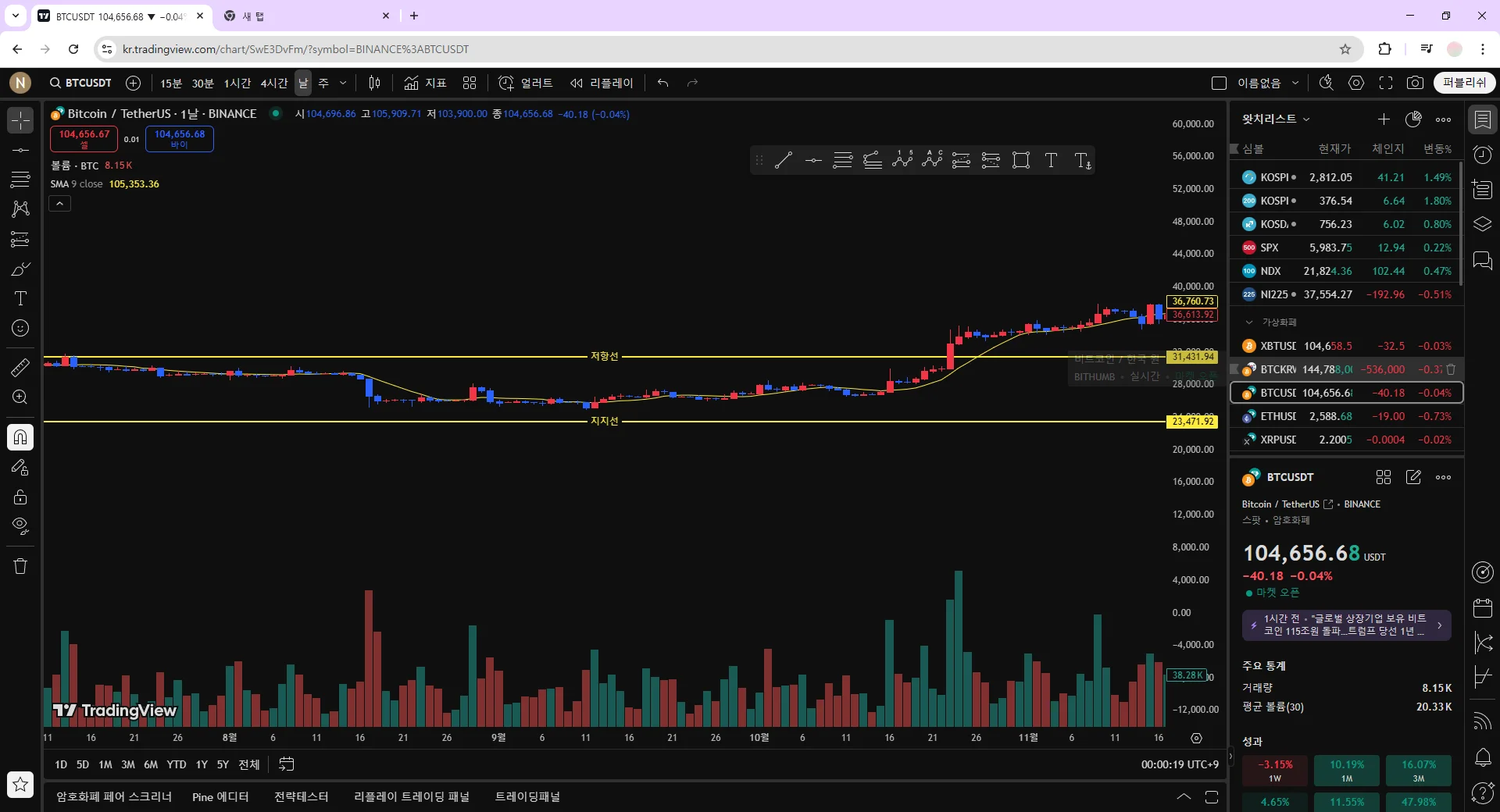1500x812 pixels.
Task: Open the chart patterns tool group
Action: click(20, 209)
